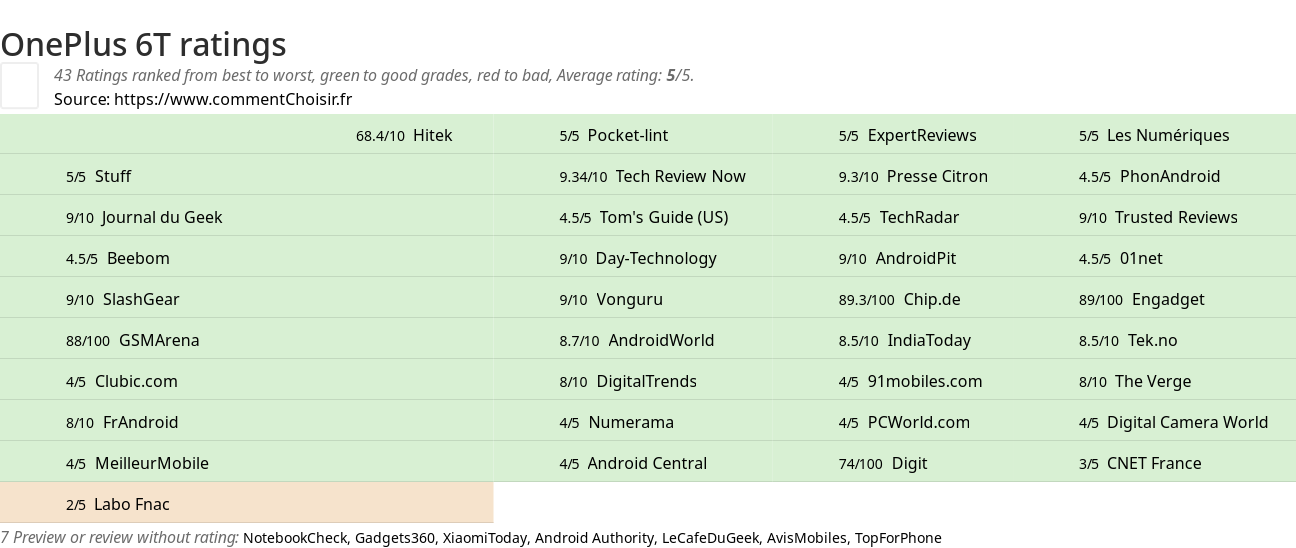Open the NotebookCheck preview link
Viewport: 1296px width, 548px height.
tap(295, 538)
